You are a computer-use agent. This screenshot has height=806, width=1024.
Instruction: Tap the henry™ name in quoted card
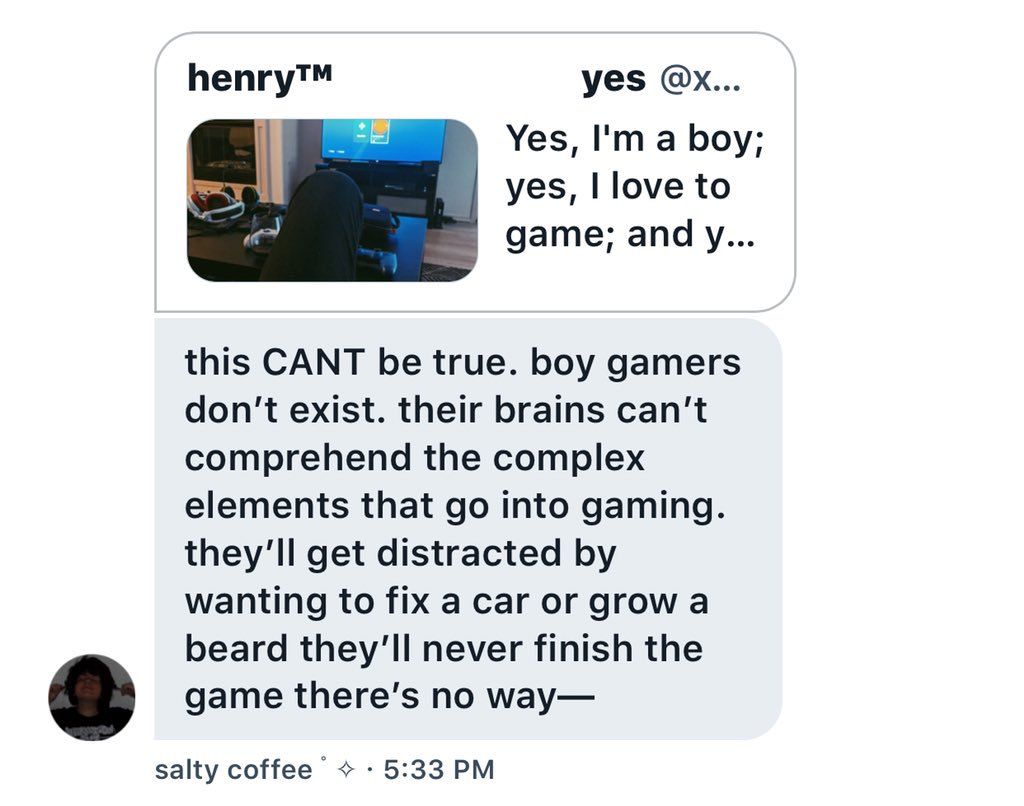[x=259, y=78]
